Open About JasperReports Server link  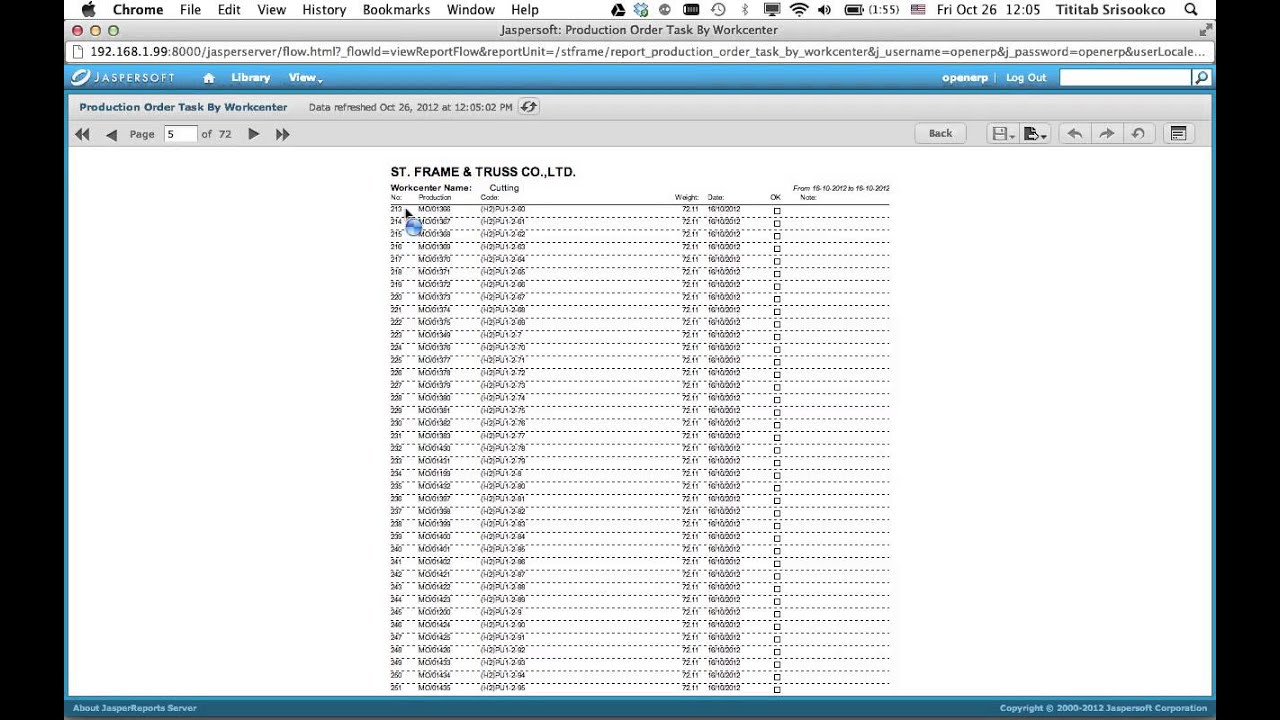[135, 708]
